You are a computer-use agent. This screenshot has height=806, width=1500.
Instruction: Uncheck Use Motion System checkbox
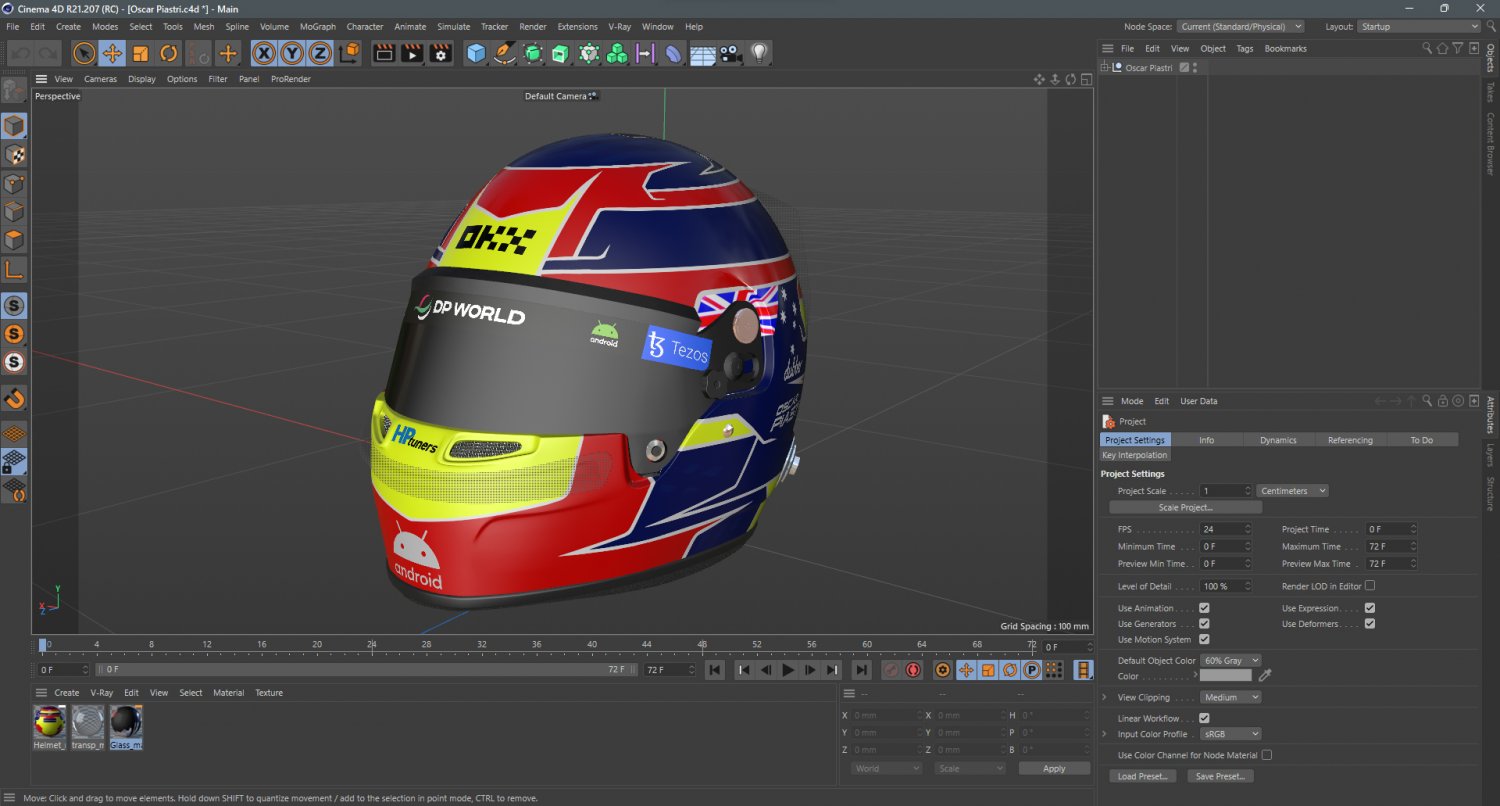point(1204,640)
